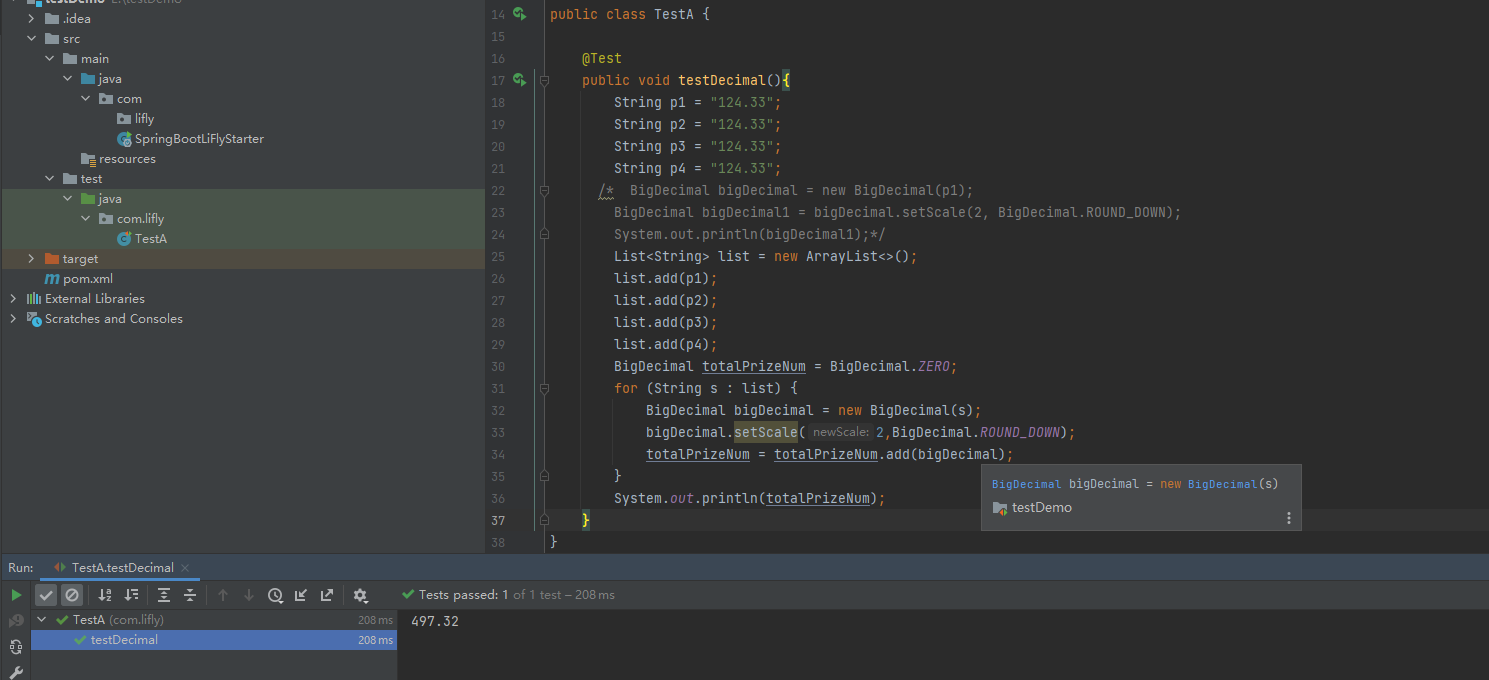The image size is (1489, 680).
Task: Click the SpringBootLiFlyStarter class icon
Action: [x=124, y=139]
